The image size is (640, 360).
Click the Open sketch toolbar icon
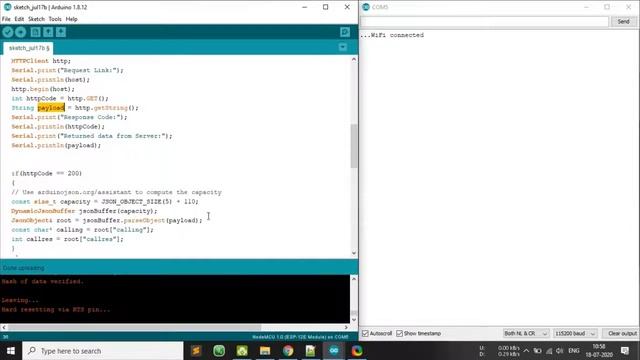(x=48, y=32)
